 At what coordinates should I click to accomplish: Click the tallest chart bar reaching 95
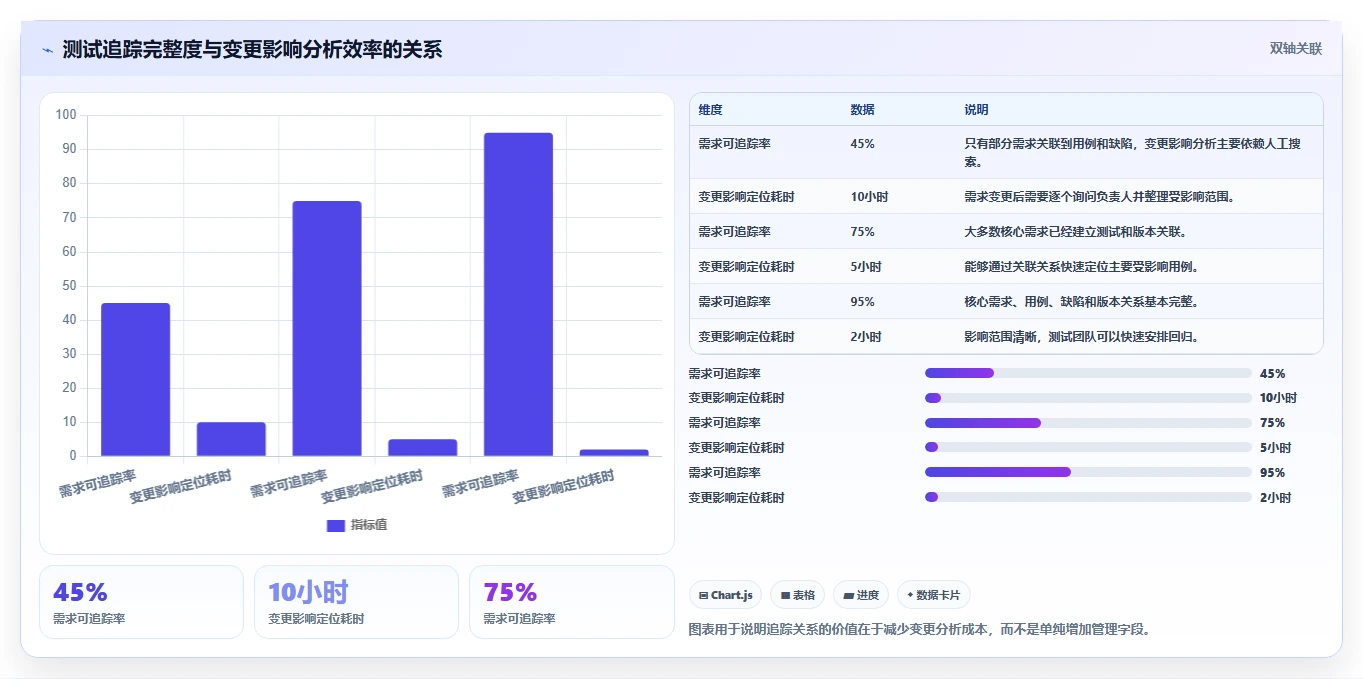pos(518,294)
